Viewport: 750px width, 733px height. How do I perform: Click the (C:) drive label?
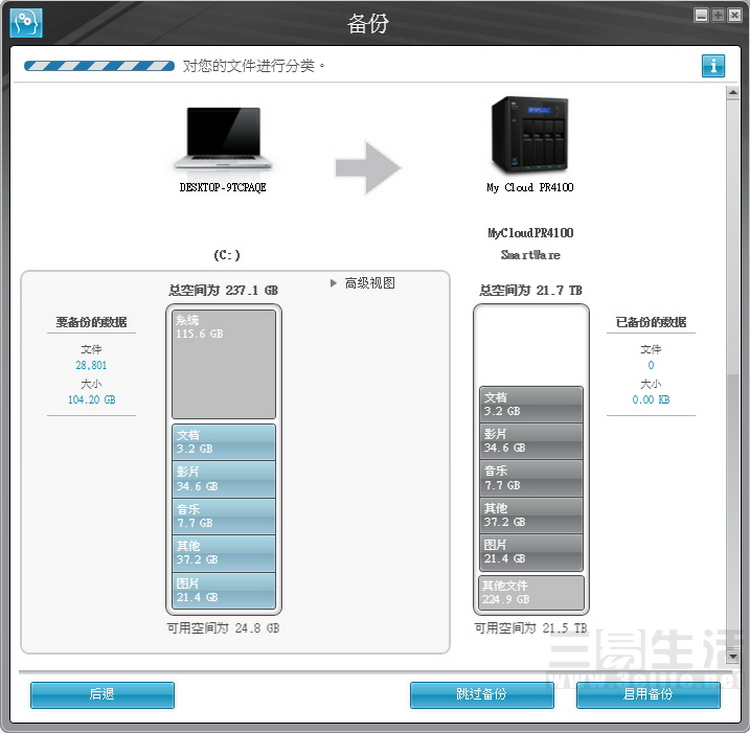coord(227,255)
